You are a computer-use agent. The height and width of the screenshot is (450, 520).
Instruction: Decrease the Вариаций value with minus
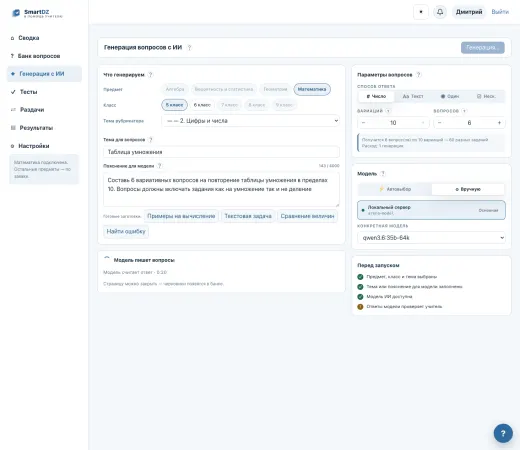point(363,123)
